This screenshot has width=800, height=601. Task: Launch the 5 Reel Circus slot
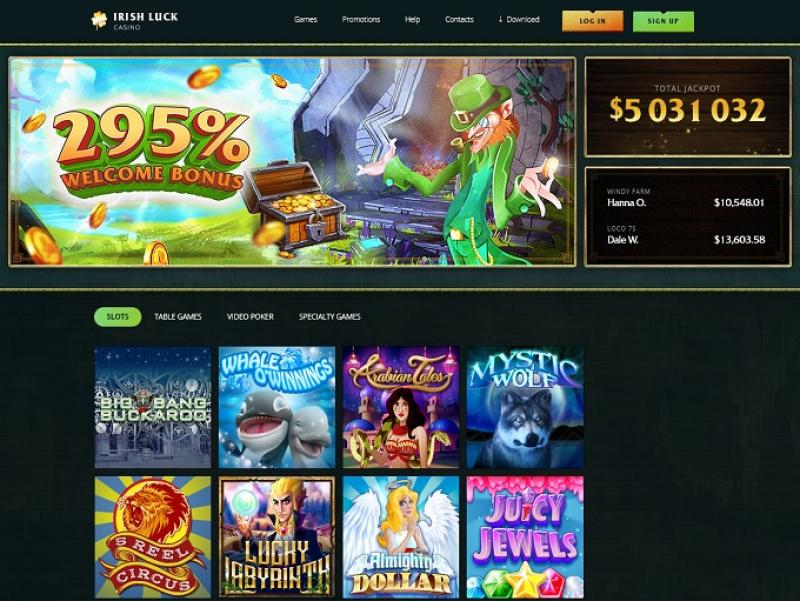(x=153, y=537)
